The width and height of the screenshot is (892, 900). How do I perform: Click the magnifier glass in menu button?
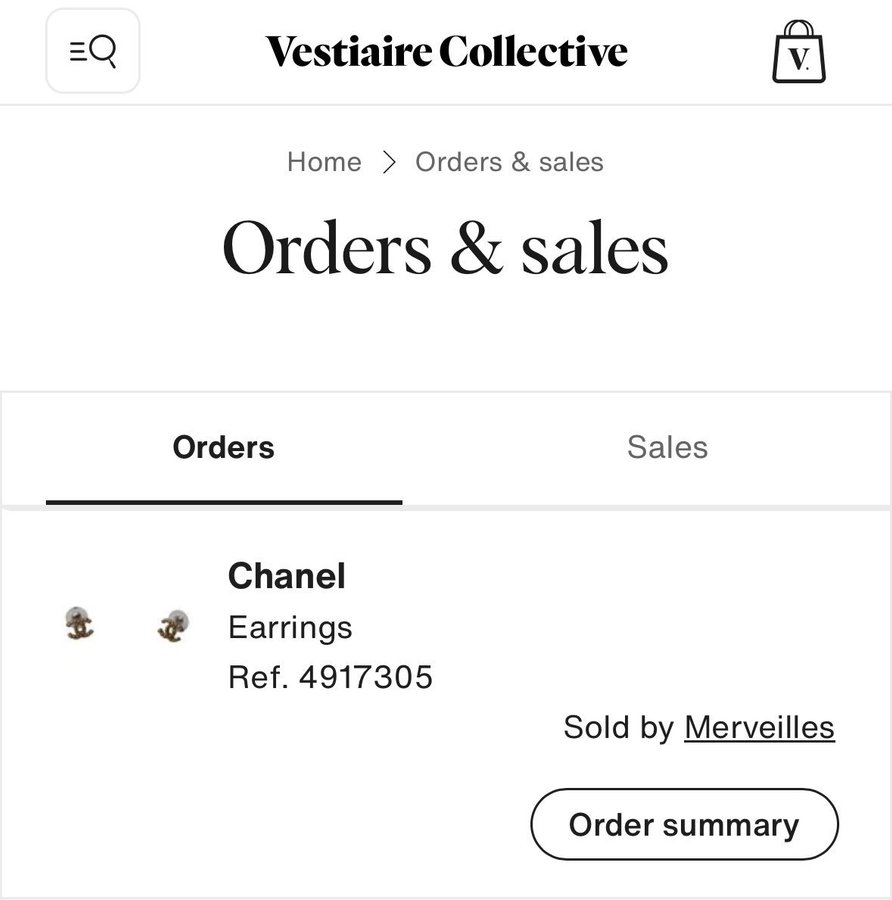pos(103,50)
